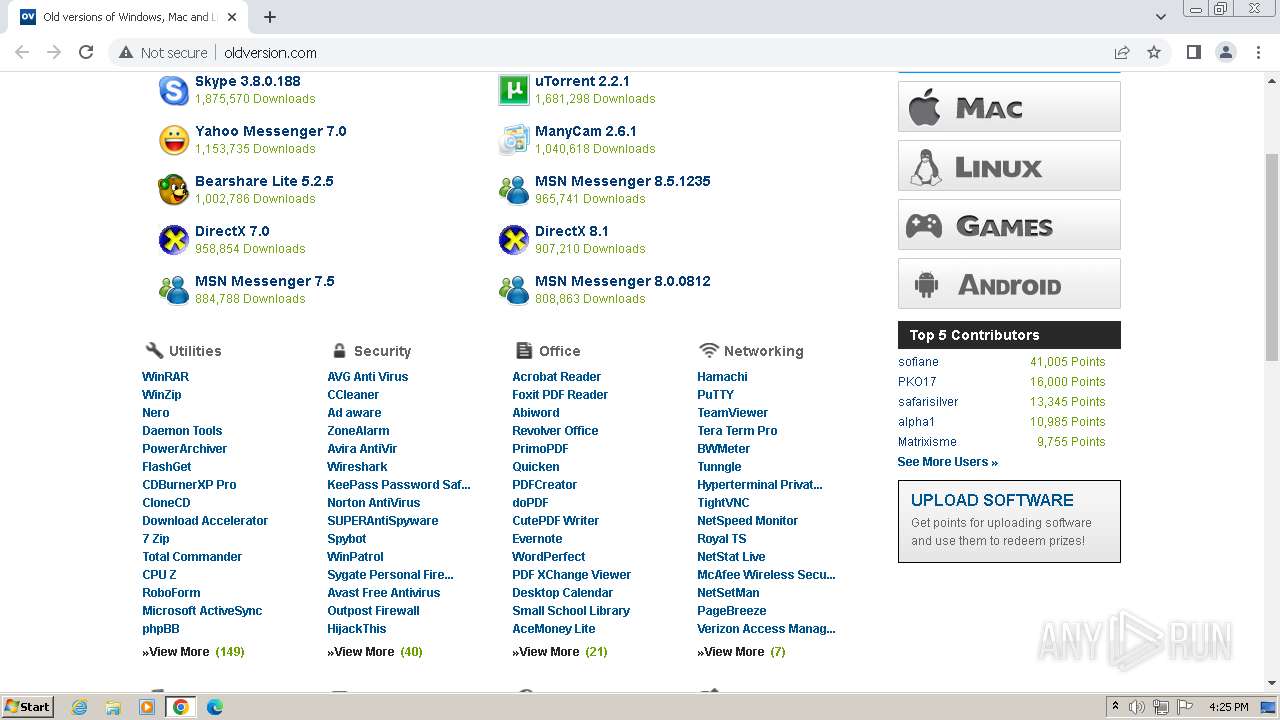Open the Foxit PDF Reader link

[560, 395]
